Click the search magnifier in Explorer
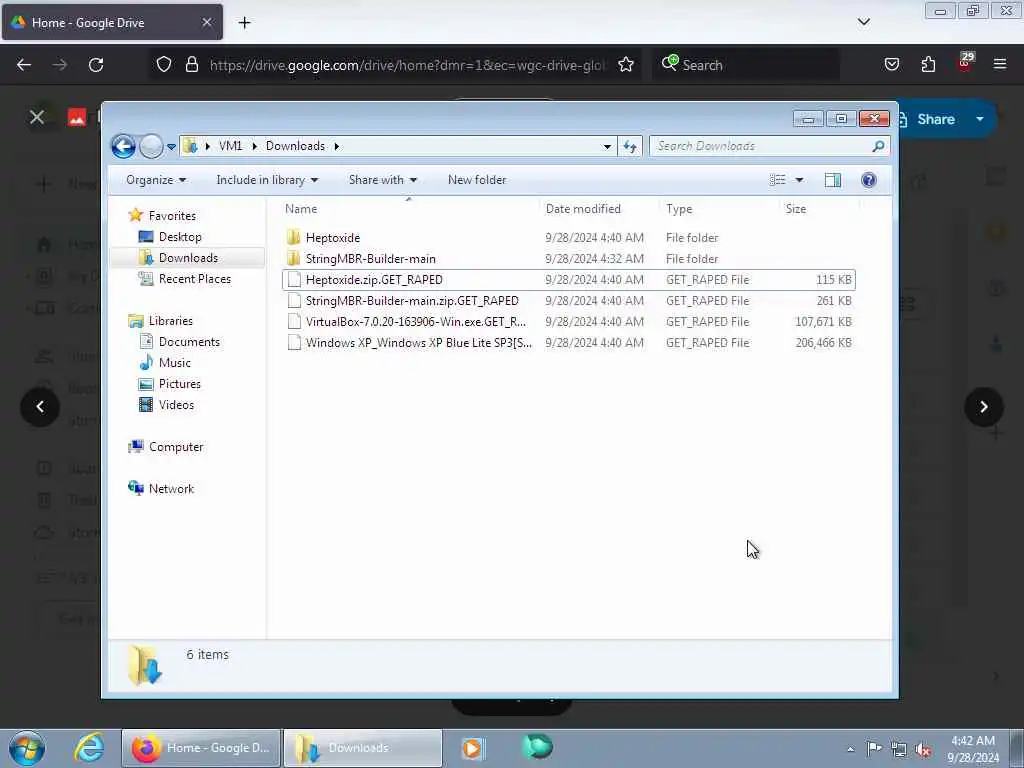 point(878,146)
